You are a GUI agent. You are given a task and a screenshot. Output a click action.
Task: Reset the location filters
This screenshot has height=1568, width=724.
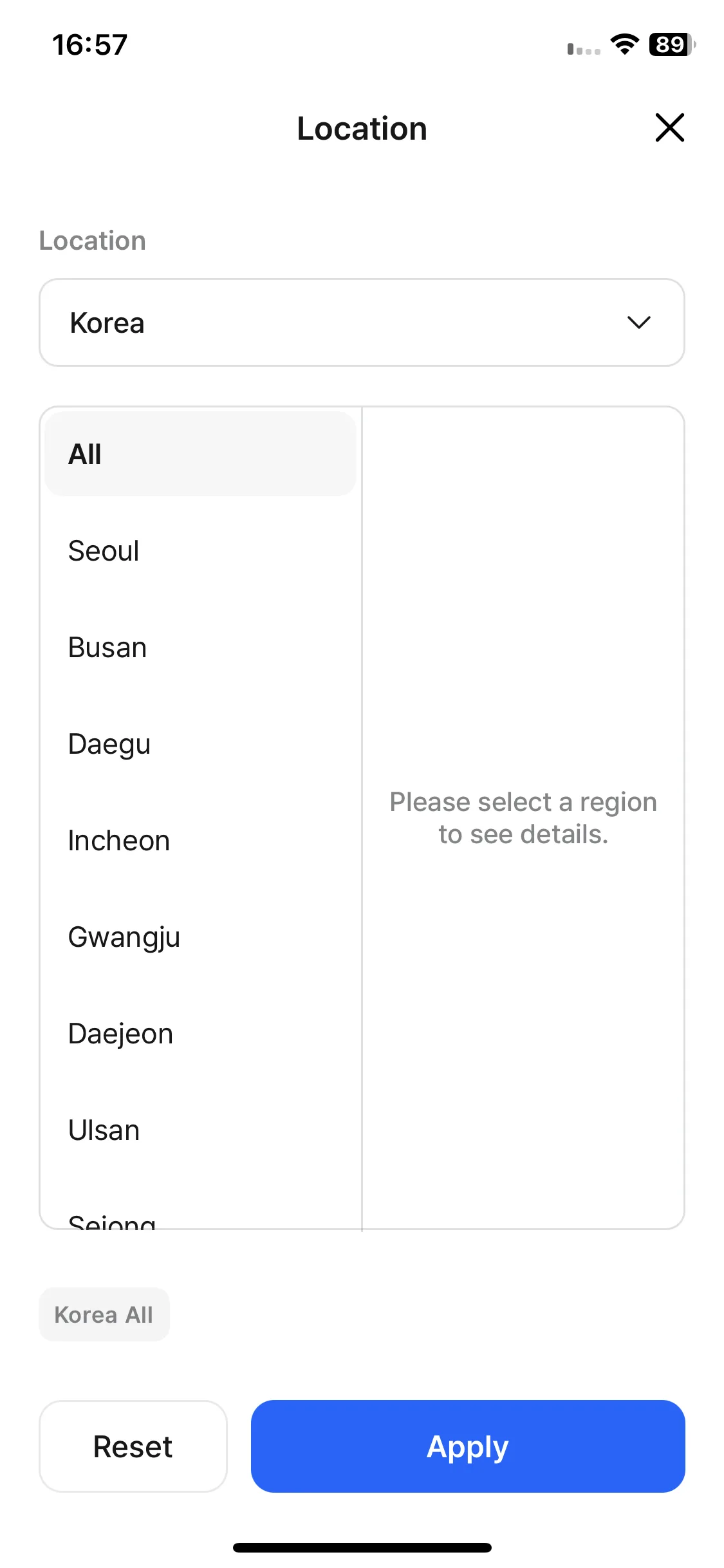[133, 1446]
